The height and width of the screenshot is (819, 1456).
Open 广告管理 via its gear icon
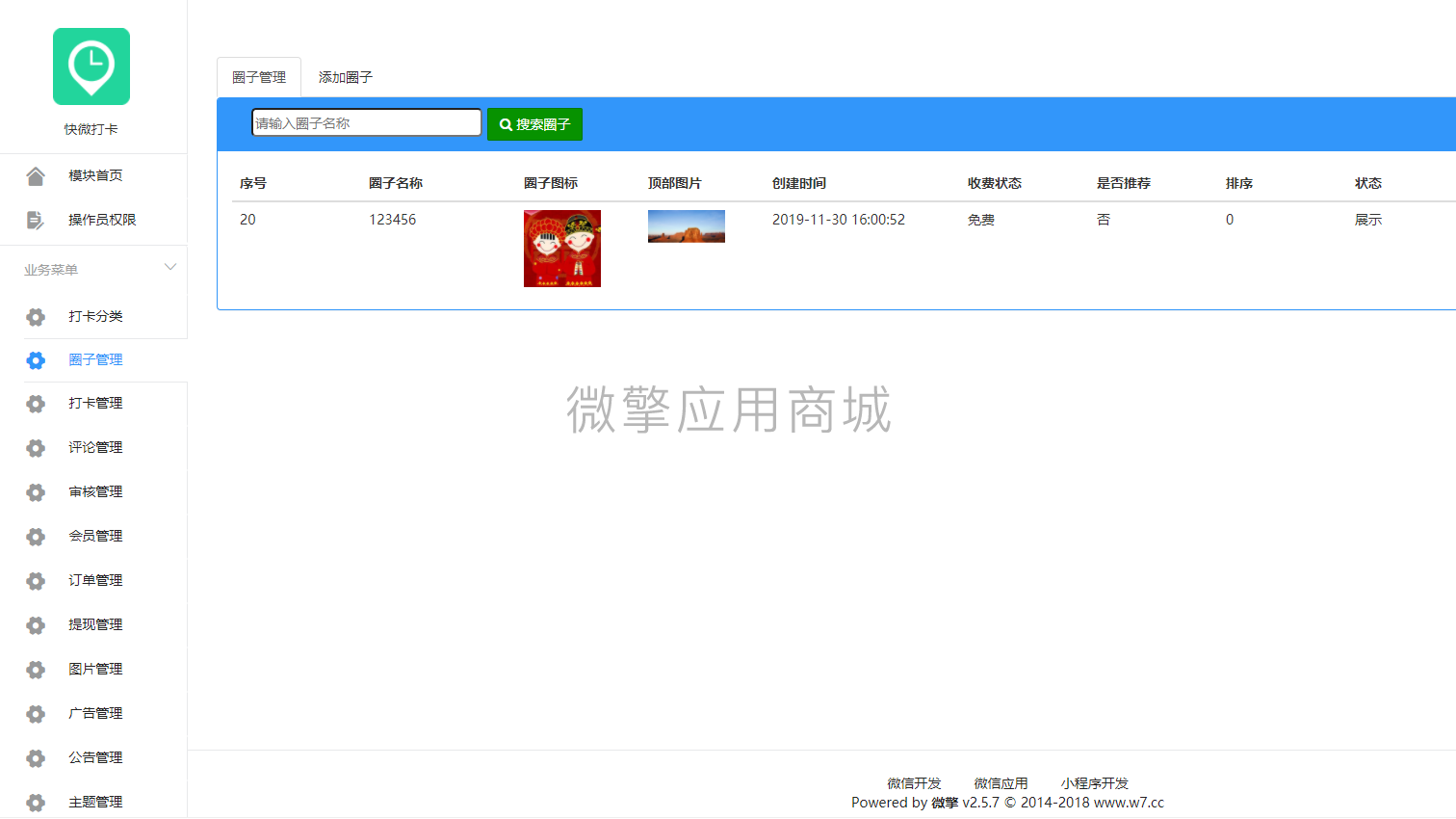click(x=36, y=713)
